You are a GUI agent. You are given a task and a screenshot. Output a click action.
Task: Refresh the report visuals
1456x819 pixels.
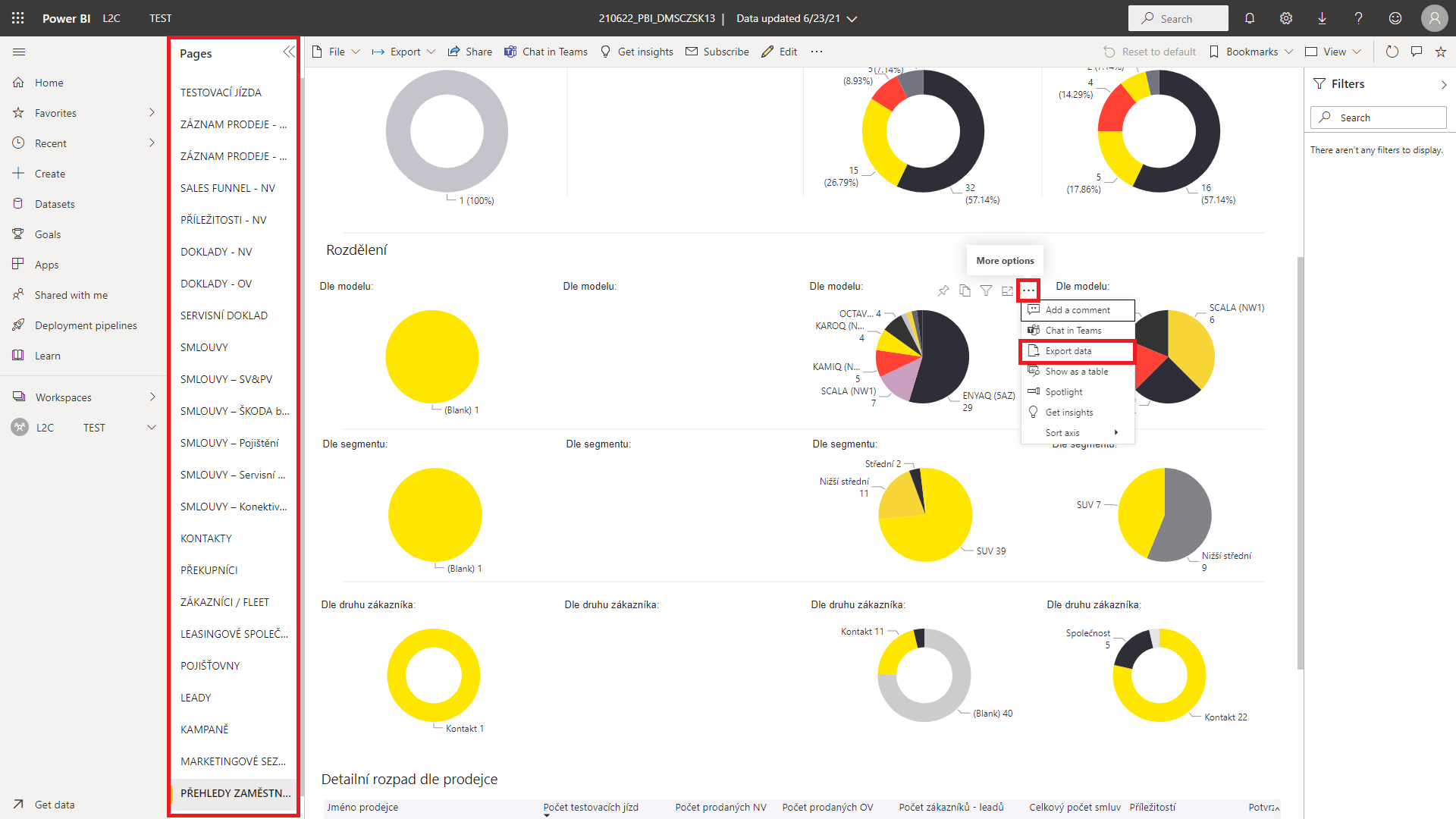[1392, 52]
